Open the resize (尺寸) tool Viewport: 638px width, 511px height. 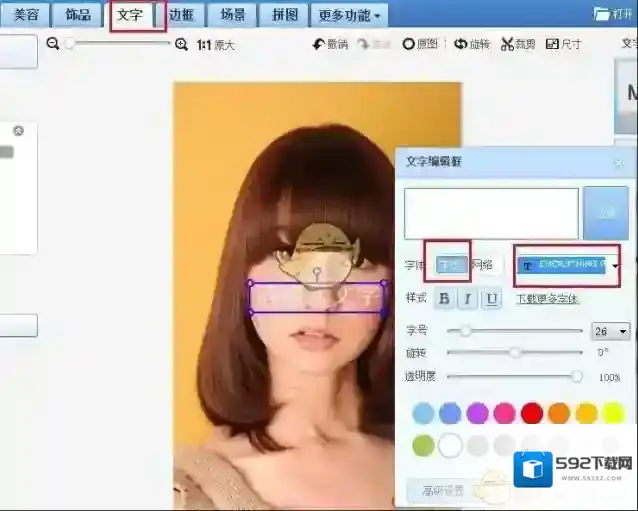coord(563,45)
